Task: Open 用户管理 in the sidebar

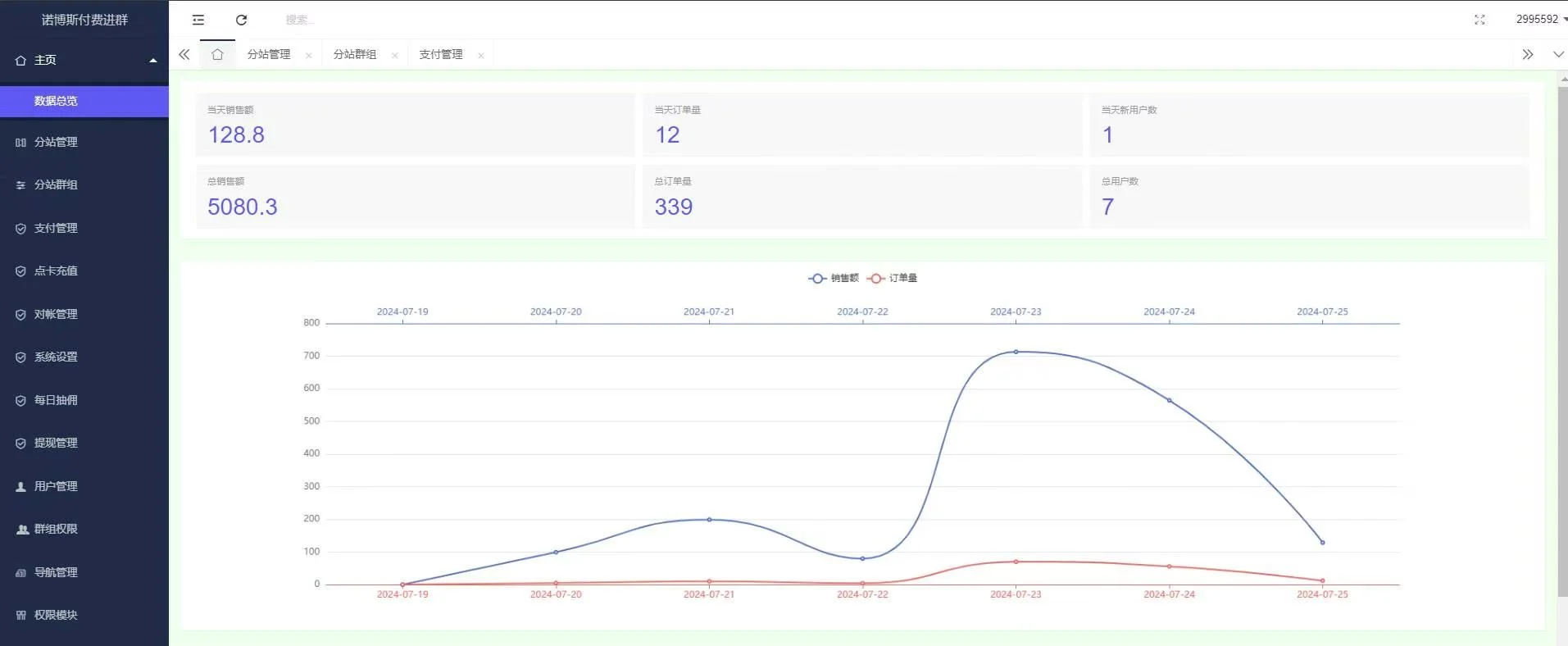Action: pos(84,486)
